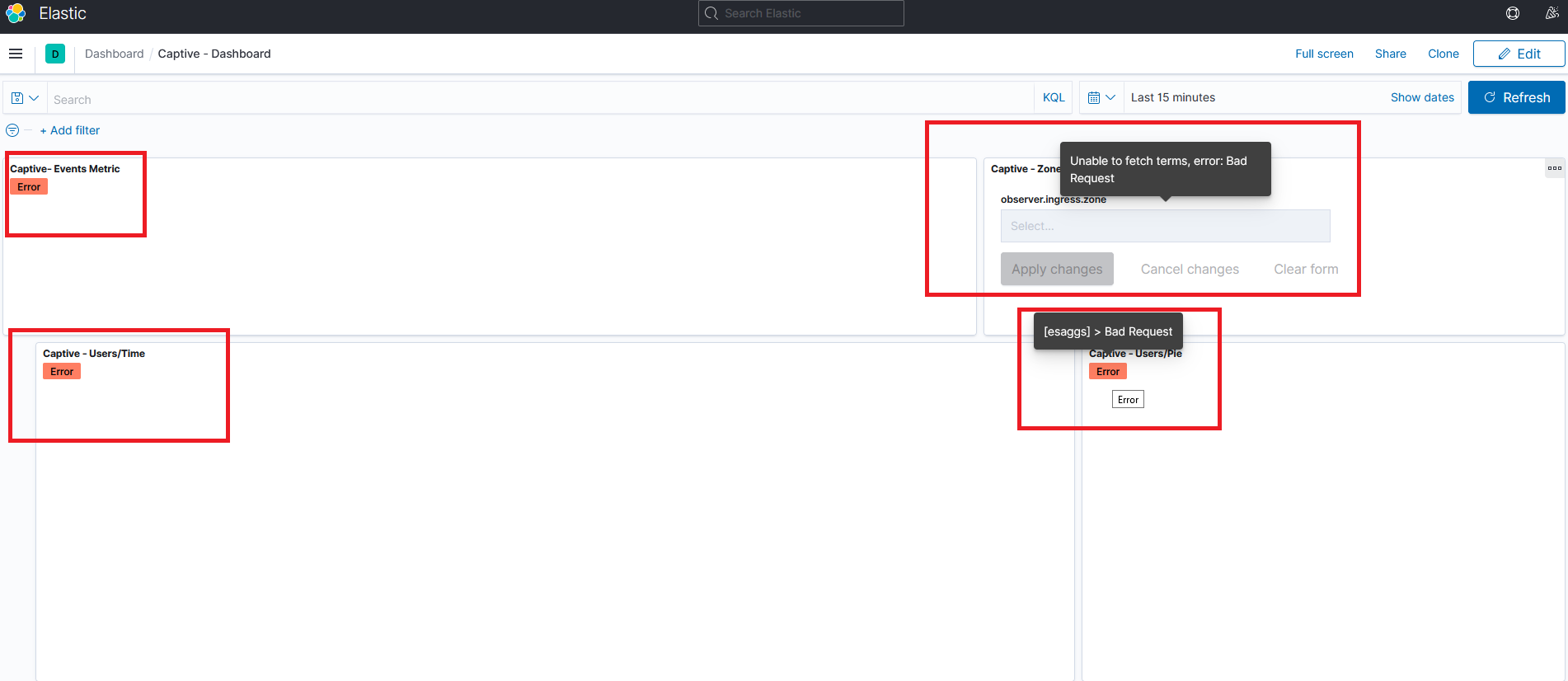This screenshot has width=1568, height=681.
Task: Click Apply changes button
Action: (x=1057, y=269)
